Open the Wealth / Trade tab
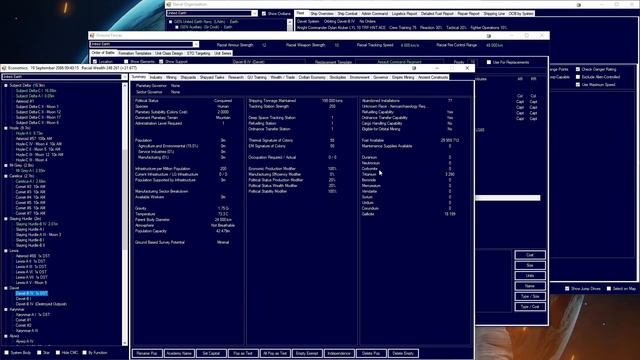 point(282,77)
